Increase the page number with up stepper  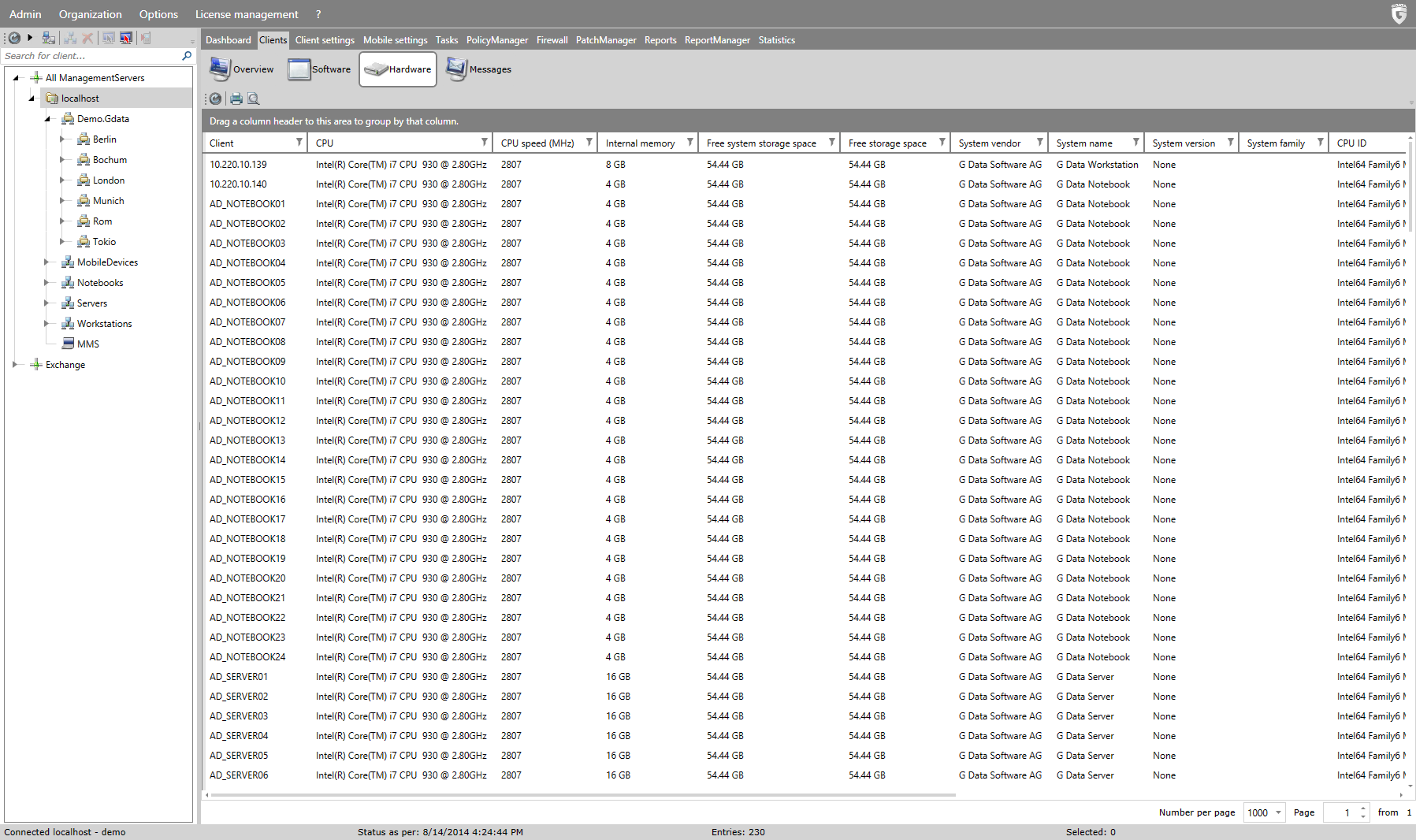pyautogui.click(x=1363, y=808)
